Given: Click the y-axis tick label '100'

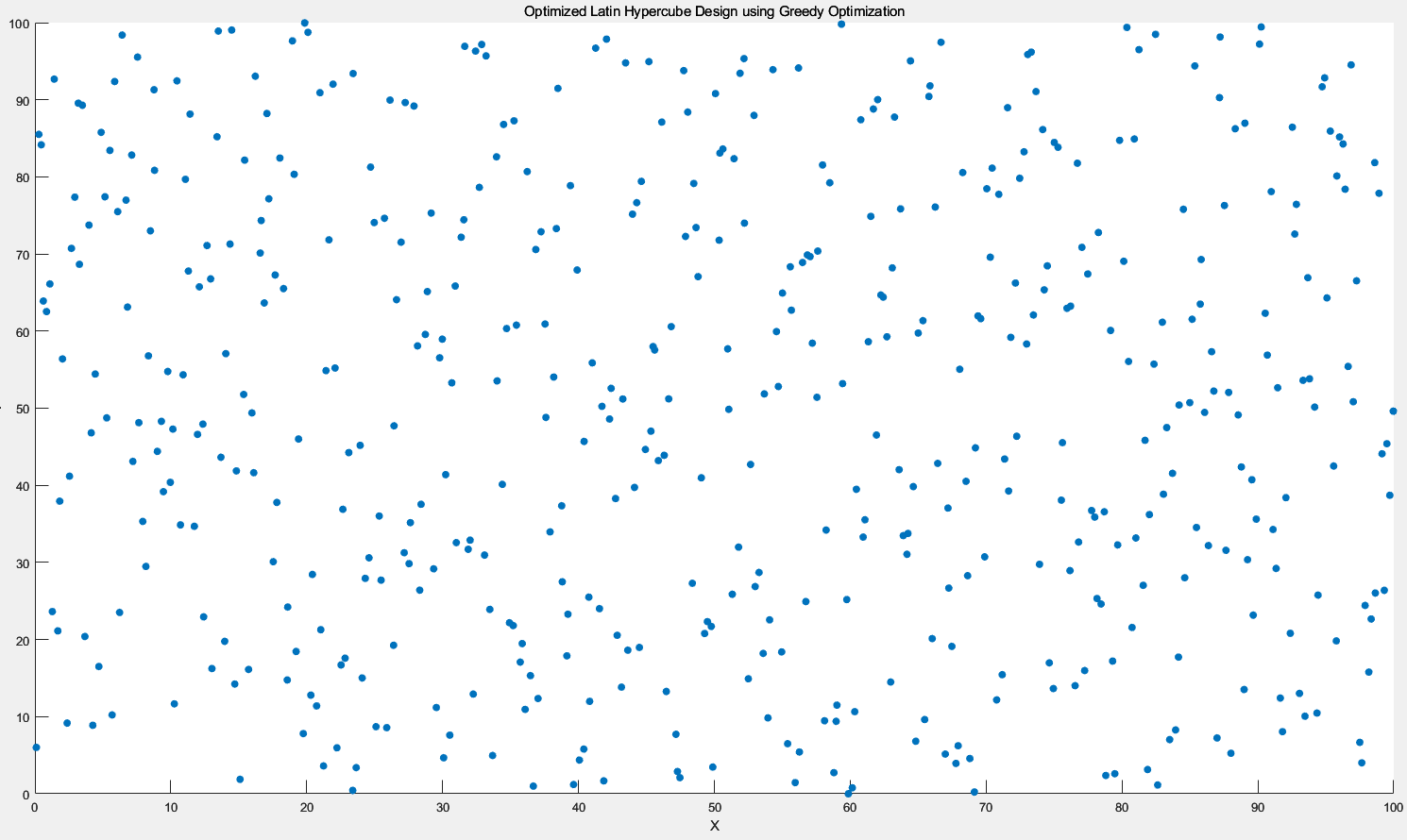Looking at the screenshot, I should 19,24.
